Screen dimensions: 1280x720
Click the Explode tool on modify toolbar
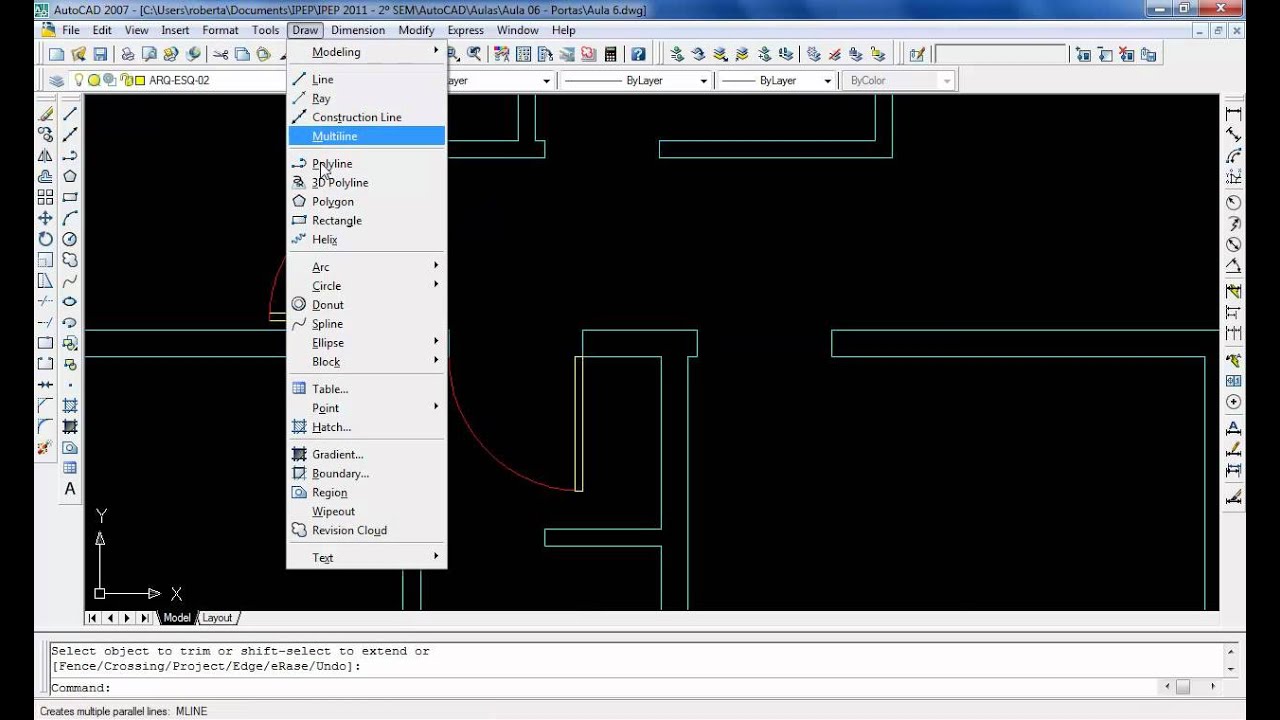(45, 448)
